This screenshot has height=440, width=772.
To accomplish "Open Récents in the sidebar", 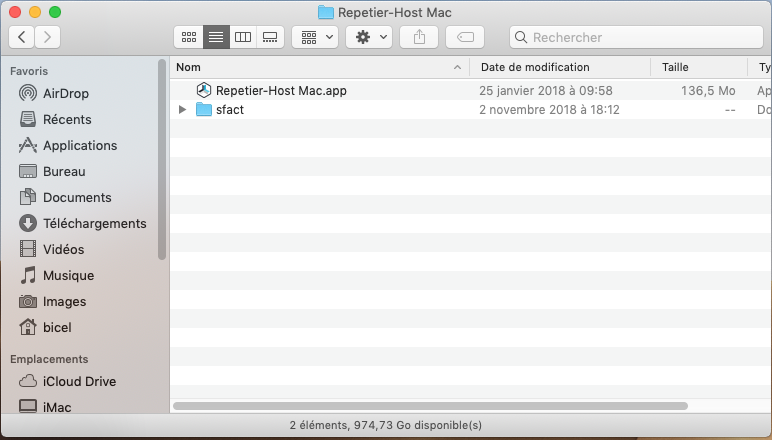I will click(x=67, y=120).
